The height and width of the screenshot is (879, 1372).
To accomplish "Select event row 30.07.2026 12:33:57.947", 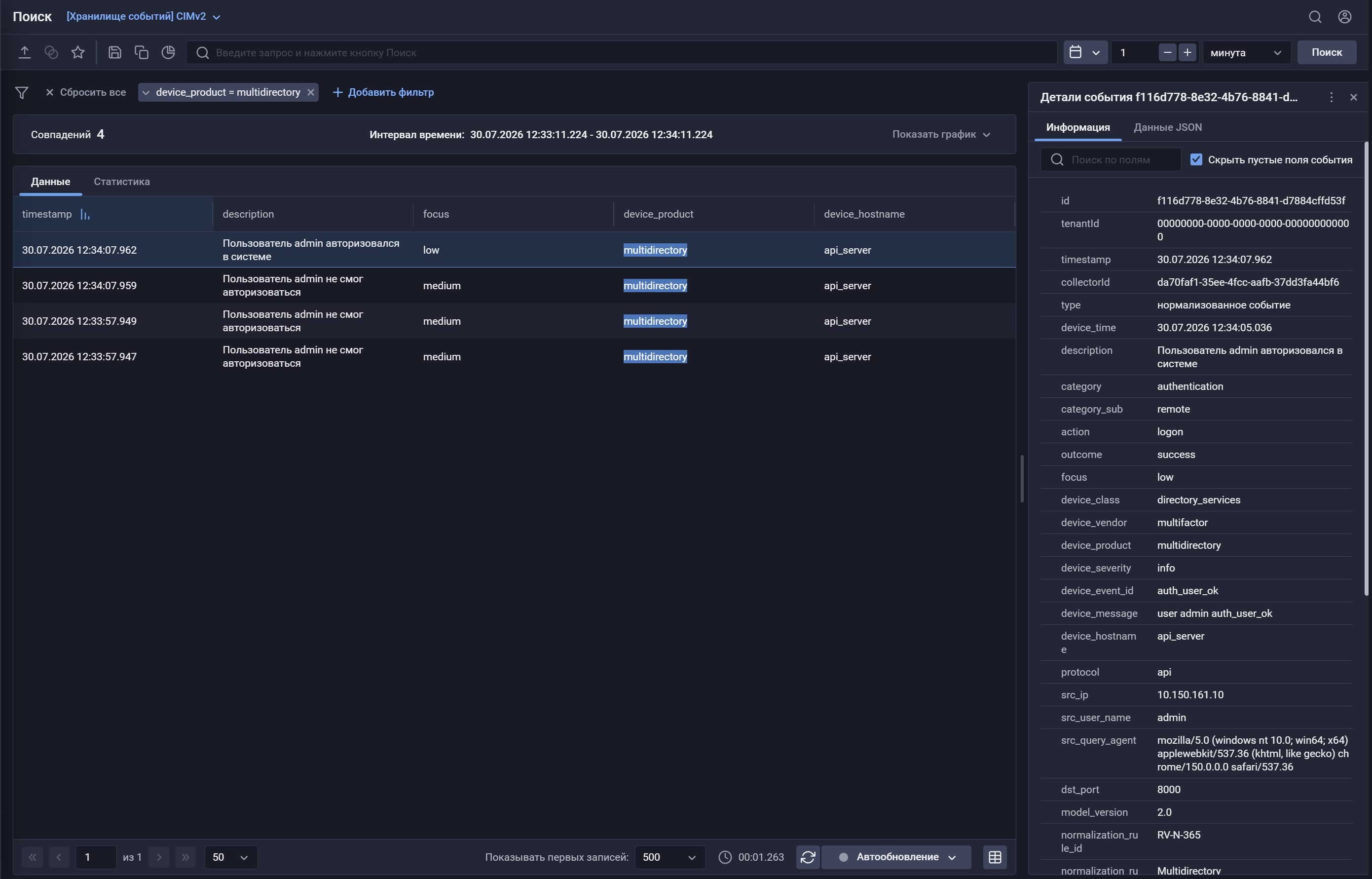I will point(514,357).
